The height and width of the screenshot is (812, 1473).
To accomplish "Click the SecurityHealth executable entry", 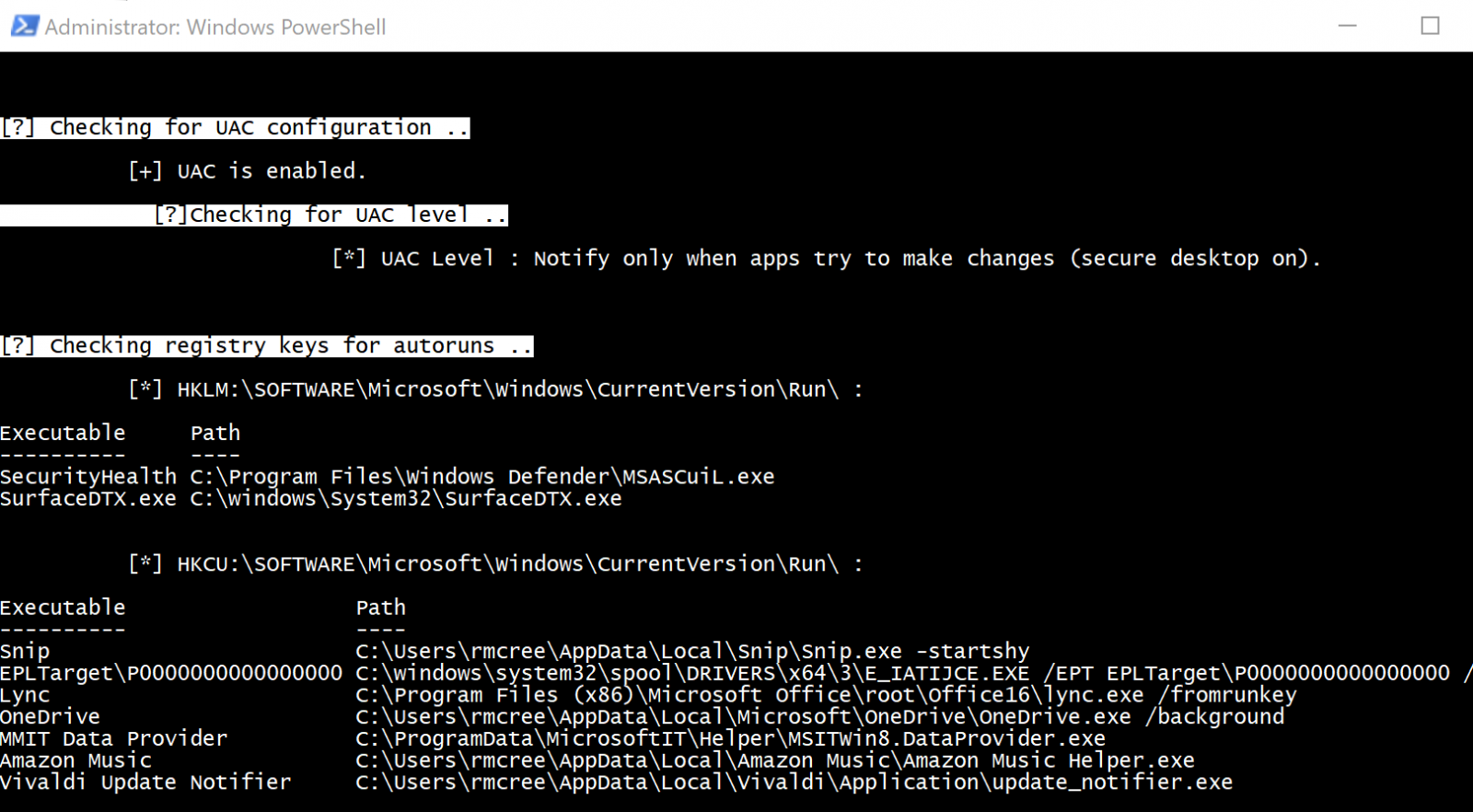I will (88, 477).
